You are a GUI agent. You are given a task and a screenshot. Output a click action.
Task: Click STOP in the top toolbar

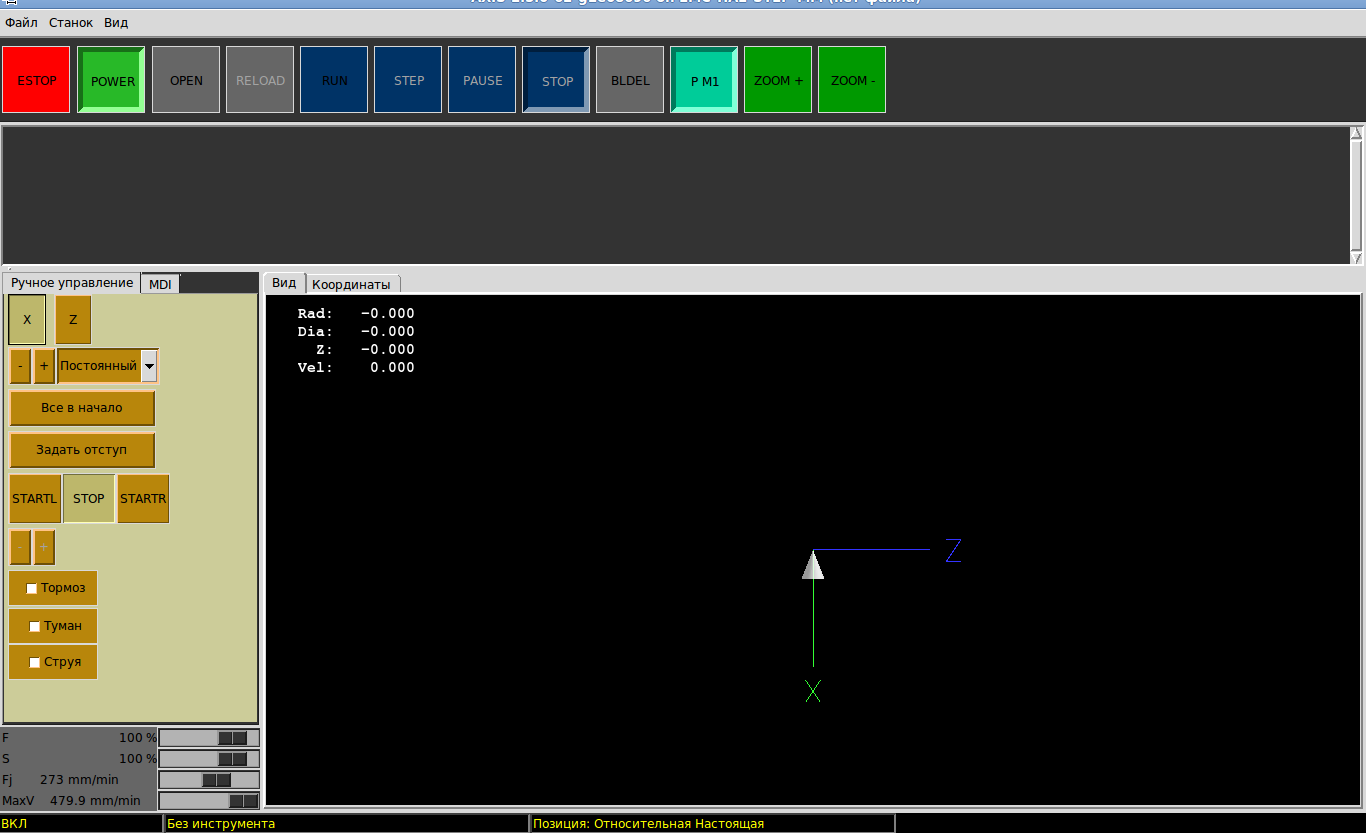[556, 80]
